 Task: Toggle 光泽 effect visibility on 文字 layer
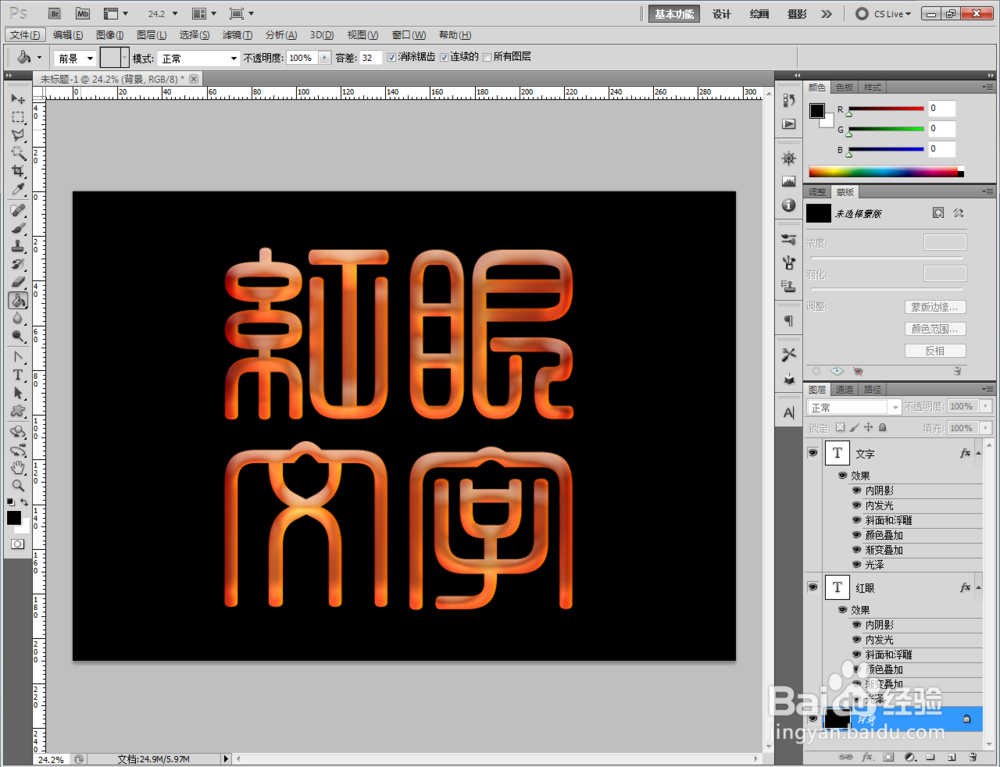click(857, 565)
